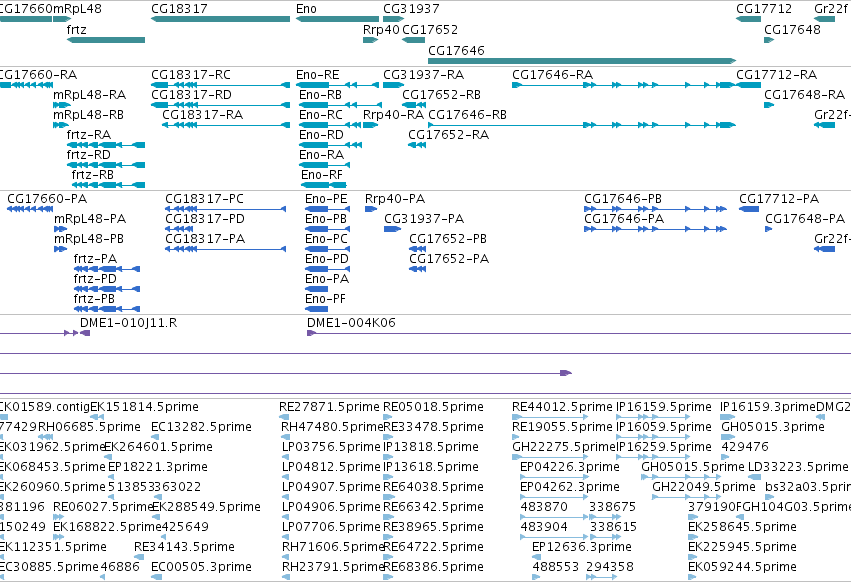The image size is (851, 582).
Task: Click transcript CG17646-RA label
Action: click(552, 74)
